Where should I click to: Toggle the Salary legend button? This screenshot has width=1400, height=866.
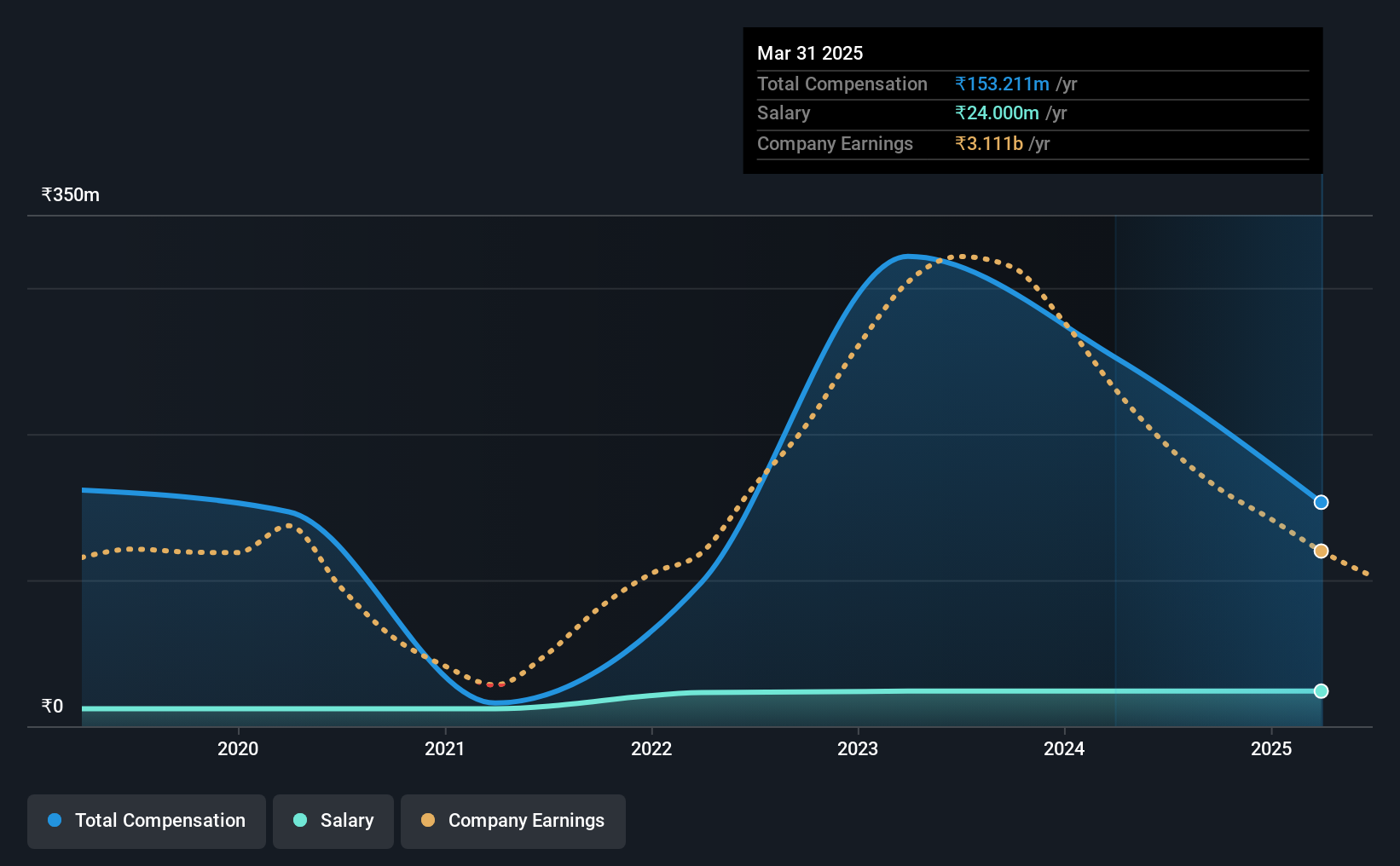pyautogui.click(x=333, y=821)
